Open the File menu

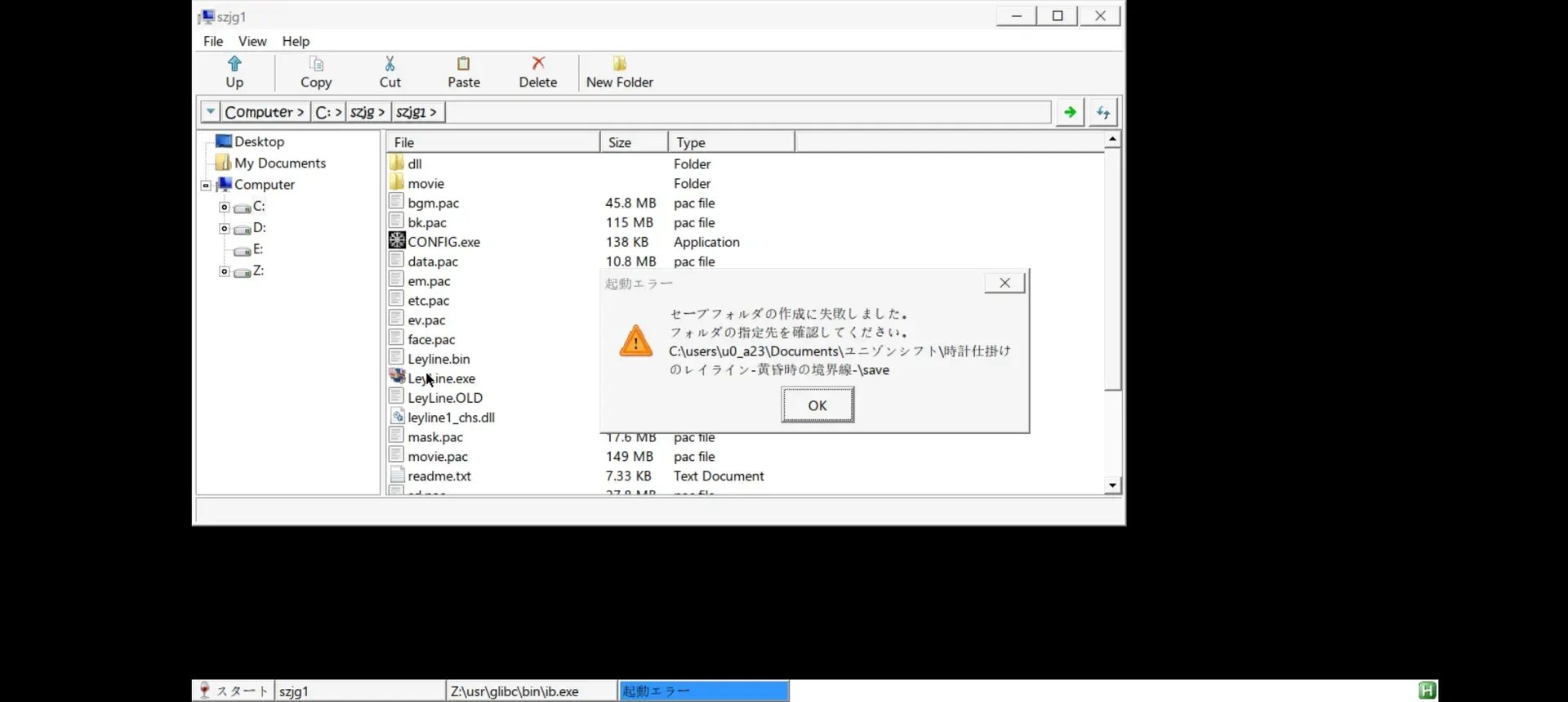pyautogui.click(x=213, y=41)
